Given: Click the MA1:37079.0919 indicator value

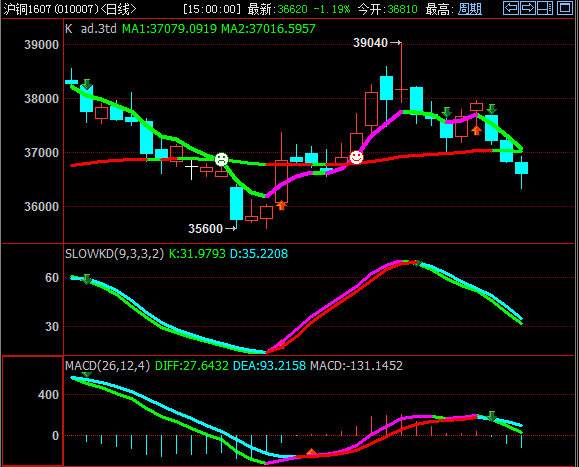Looking at the screenshot, I should 169,28.
